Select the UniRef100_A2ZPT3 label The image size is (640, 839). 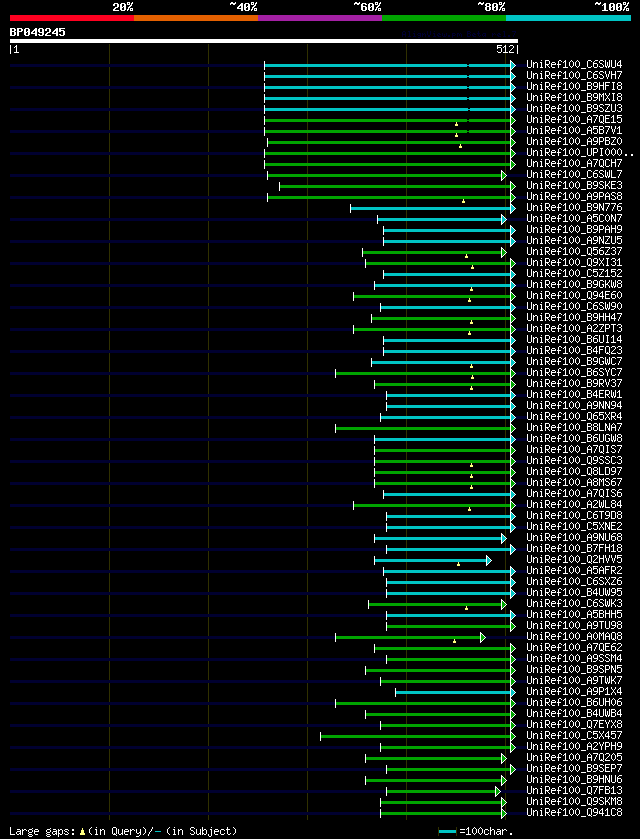point(574,329)
